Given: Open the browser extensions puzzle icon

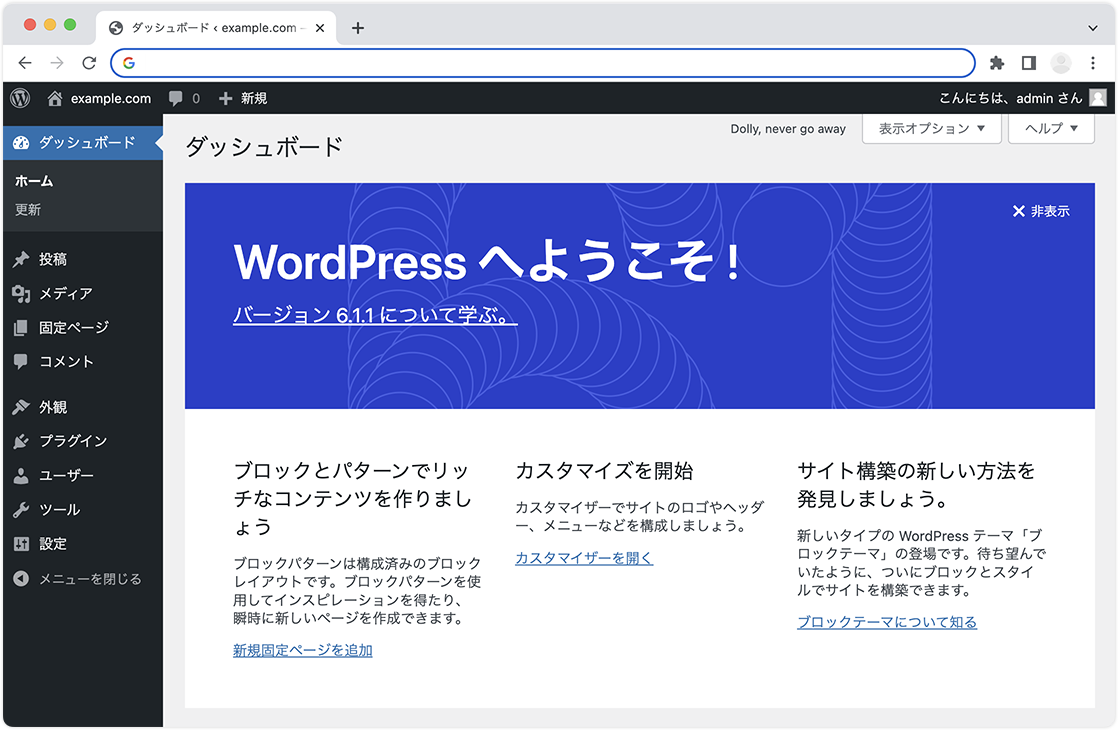Looking at the screenshot, I should coord(997,64).
